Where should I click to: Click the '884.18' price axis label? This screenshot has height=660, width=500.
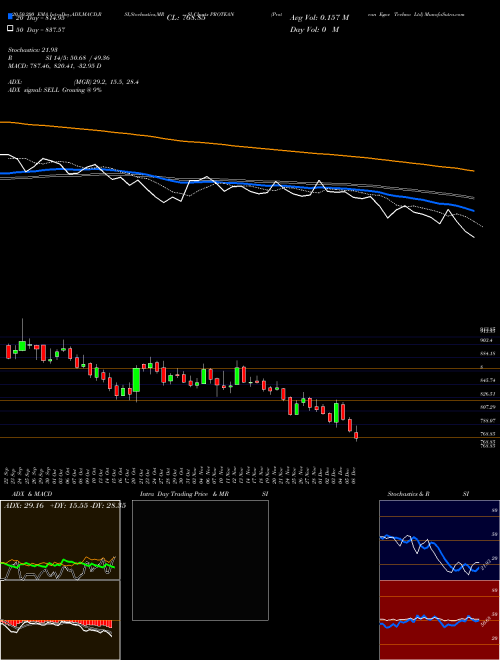coord(487,354)
